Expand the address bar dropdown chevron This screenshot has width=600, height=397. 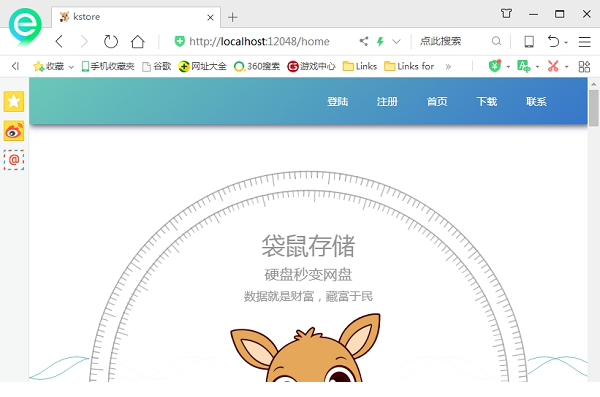pos(396,41)
